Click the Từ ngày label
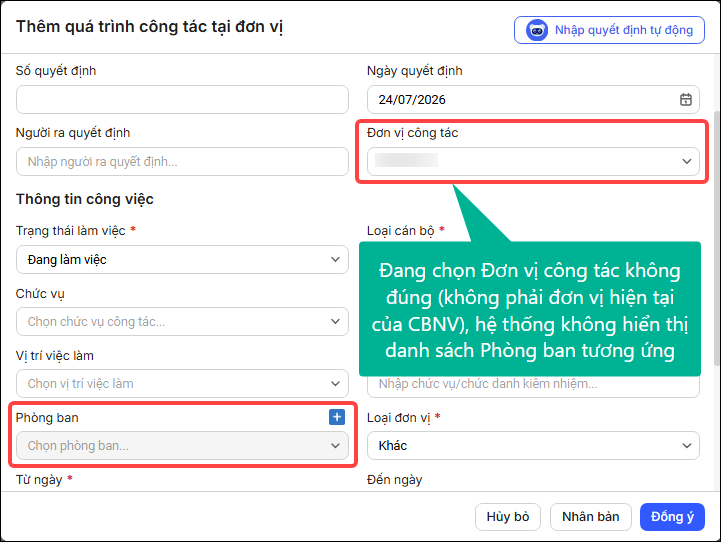The width and height of the screenshot is (721, 542). click(39, 480)
